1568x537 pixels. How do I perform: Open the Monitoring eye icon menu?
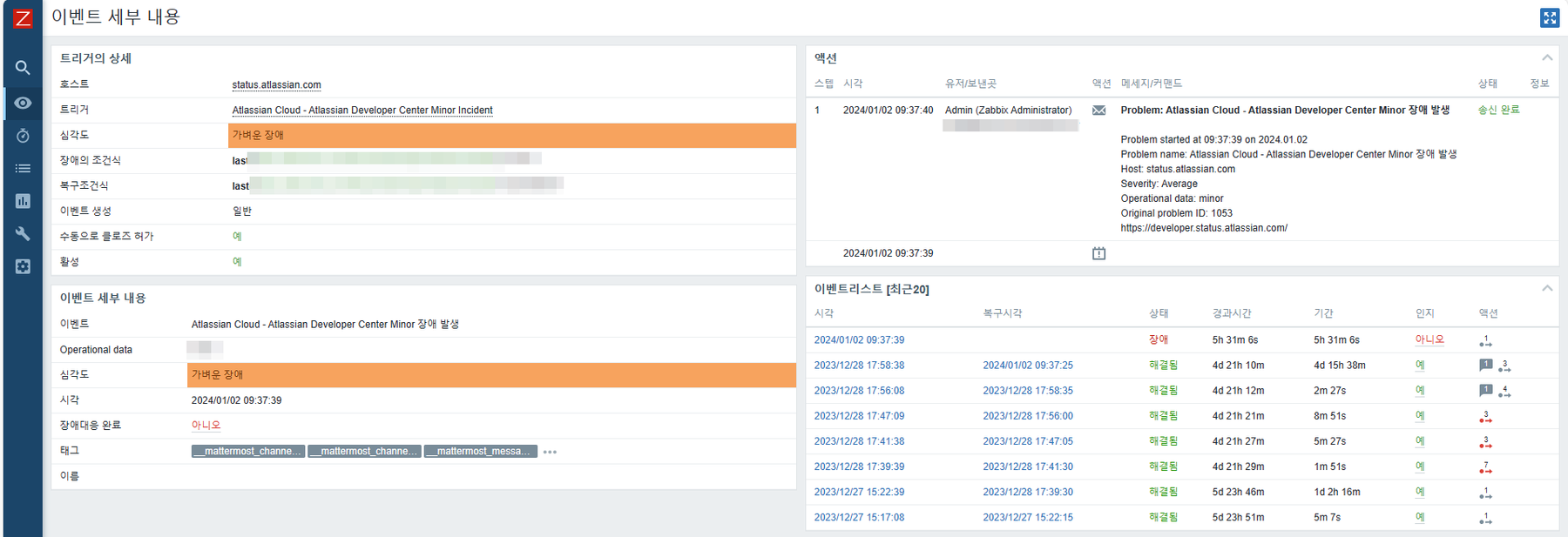[23, 103]
